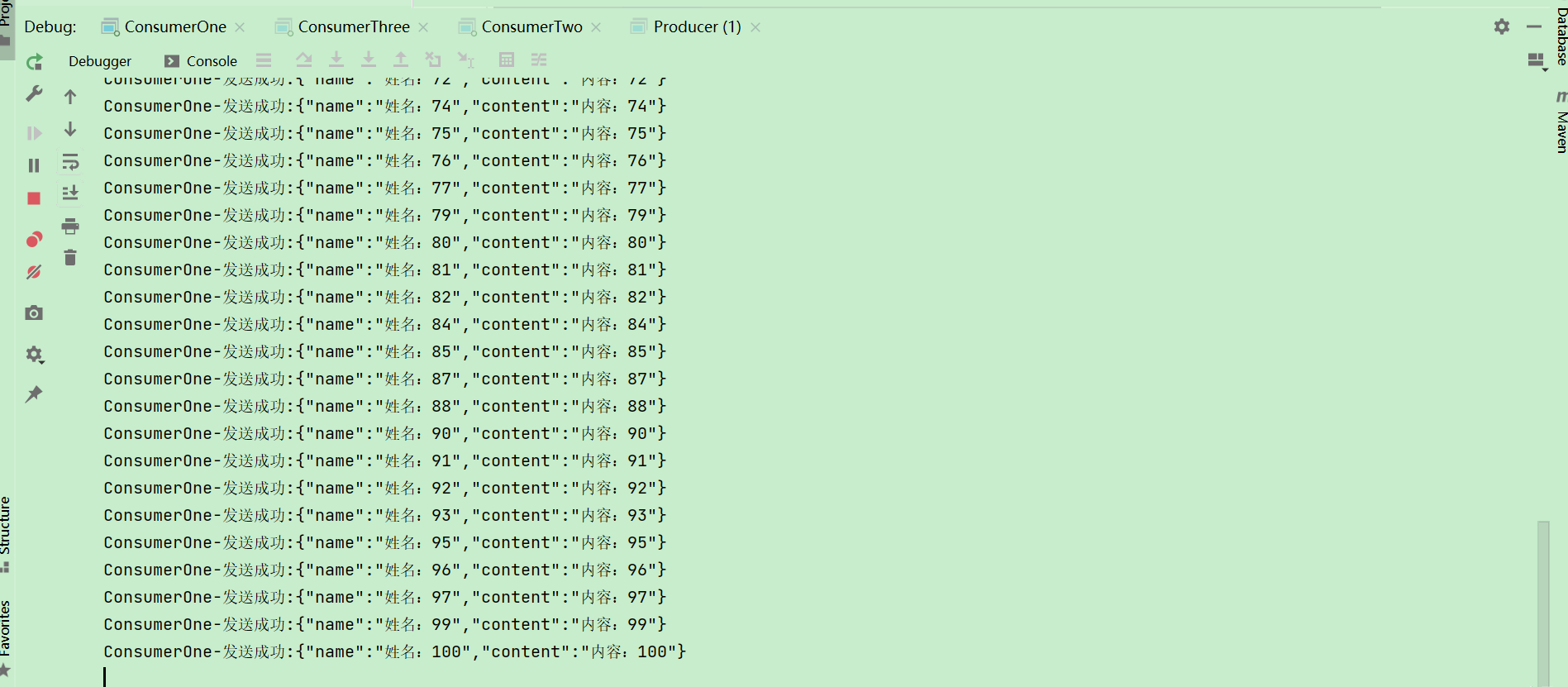
Task: Enable scroll to end of console
Action: point(70,193)
